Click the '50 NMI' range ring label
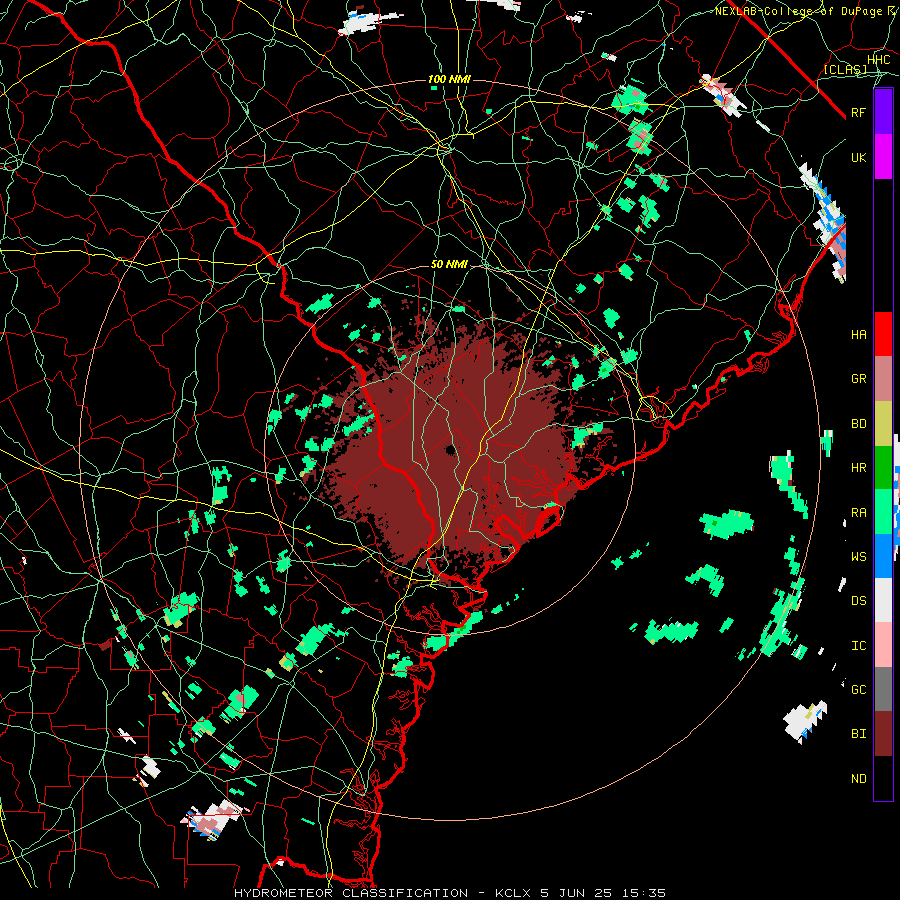Image resolution: width=900 pixels, height=900 pixels. tap(449, 264)
